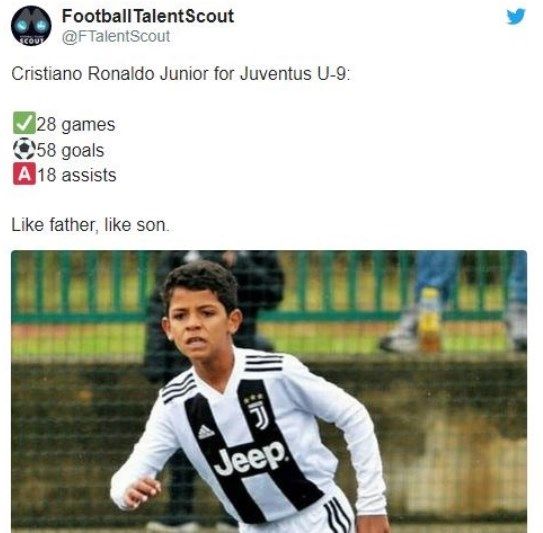Click the black shoulder stripes on jersey
This screenshot has height=533, width=543.
pos(264,362)
